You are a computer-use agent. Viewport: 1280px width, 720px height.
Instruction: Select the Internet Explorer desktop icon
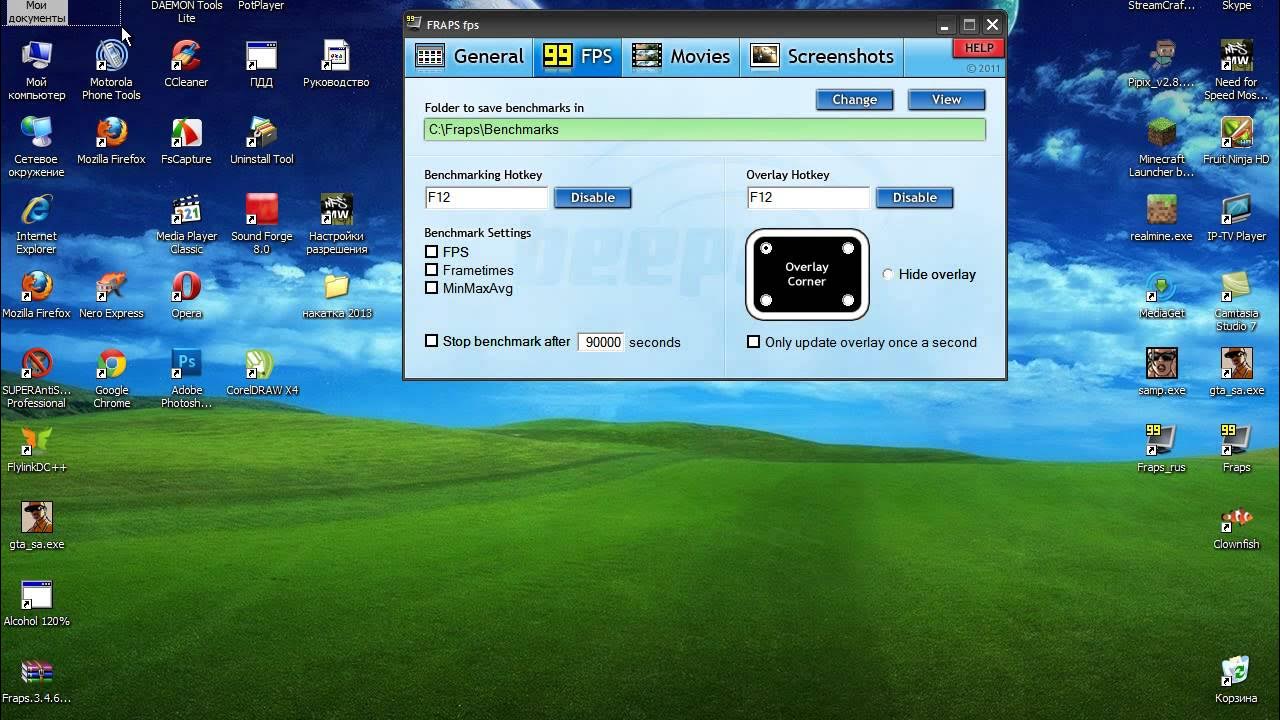pyautogui.click(x=36, y=224)
